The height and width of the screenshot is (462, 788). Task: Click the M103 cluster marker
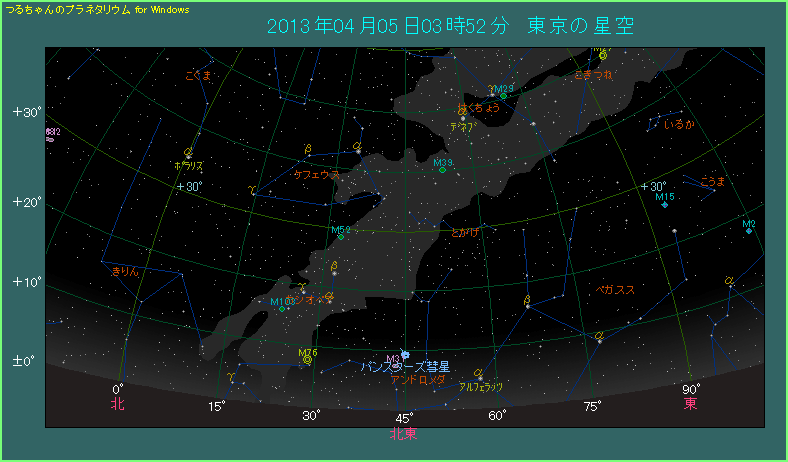coord(282,308)
